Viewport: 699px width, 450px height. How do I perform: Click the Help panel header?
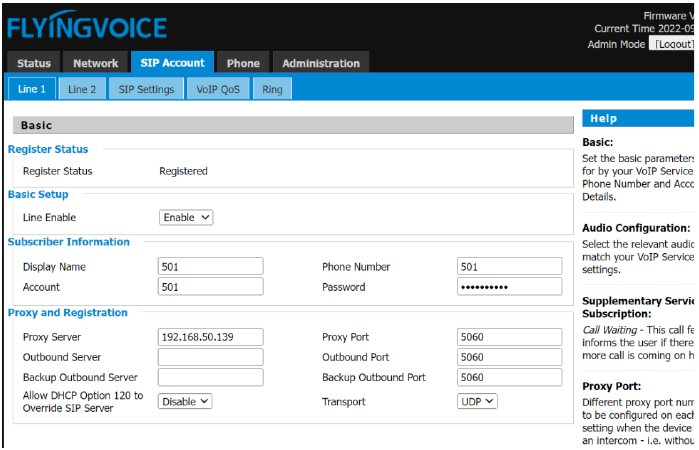[638, 118]
